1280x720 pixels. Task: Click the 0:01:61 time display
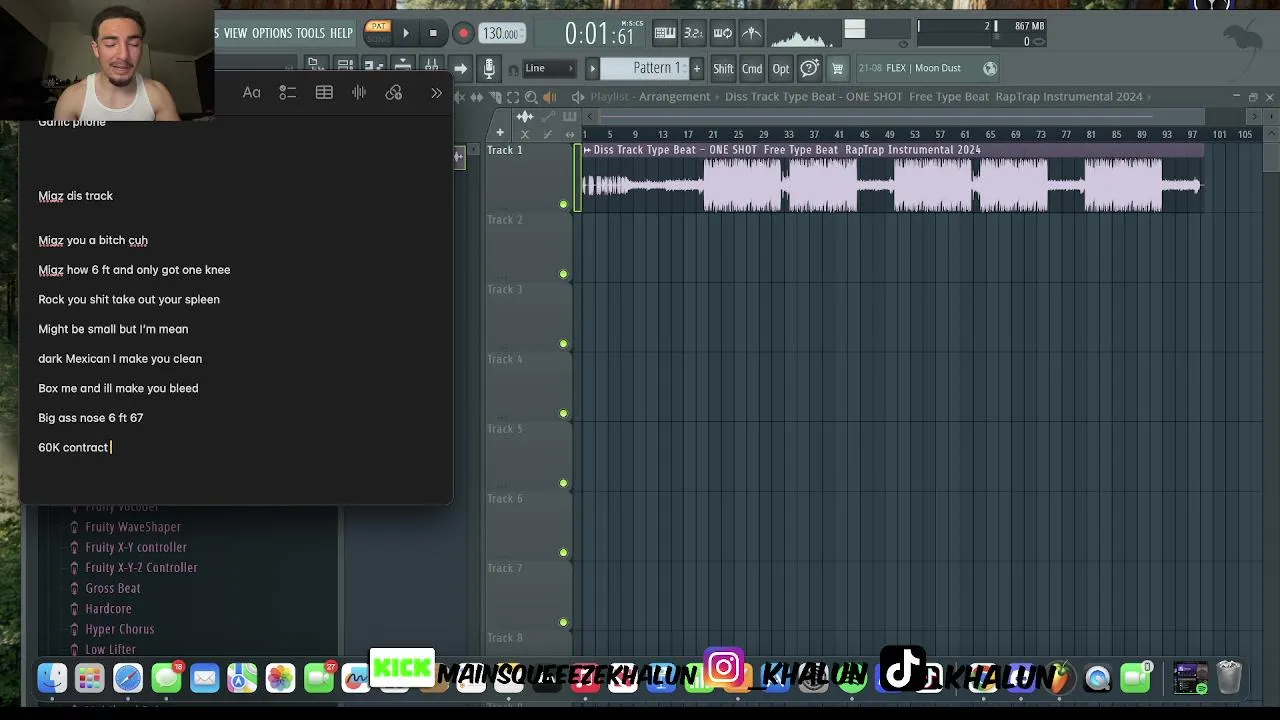coord(600,35)
